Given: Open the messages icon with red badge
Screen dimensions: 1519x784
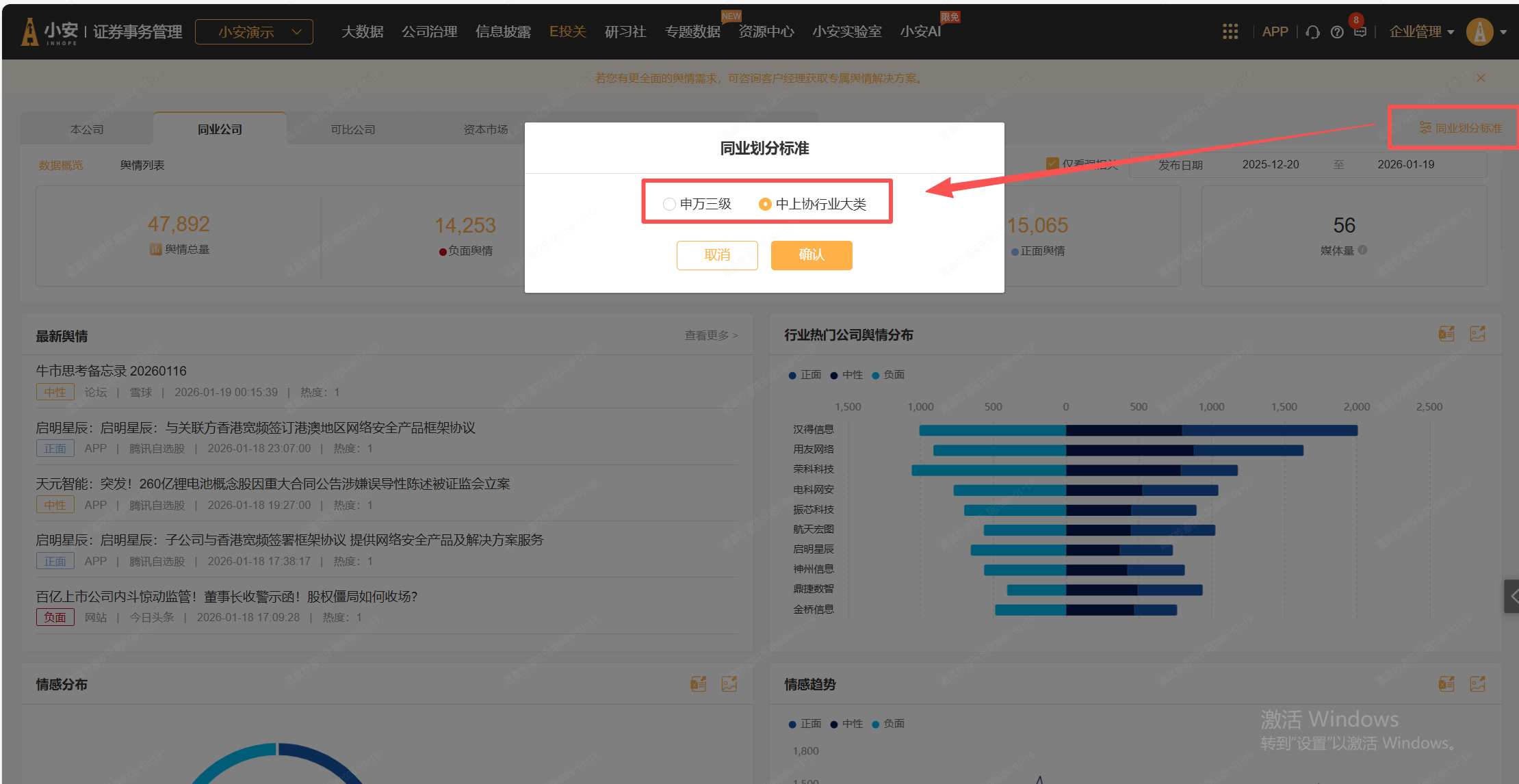Looking at the screenshot, I should pos(1360,31).
